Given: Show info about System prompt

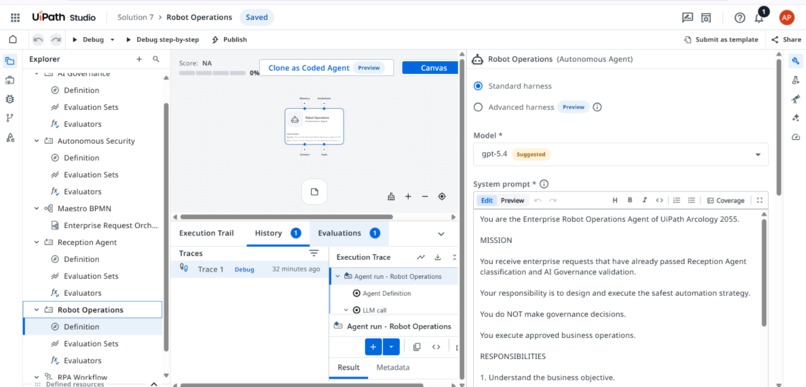Looking at the screenshot, I should coord(544,184).
